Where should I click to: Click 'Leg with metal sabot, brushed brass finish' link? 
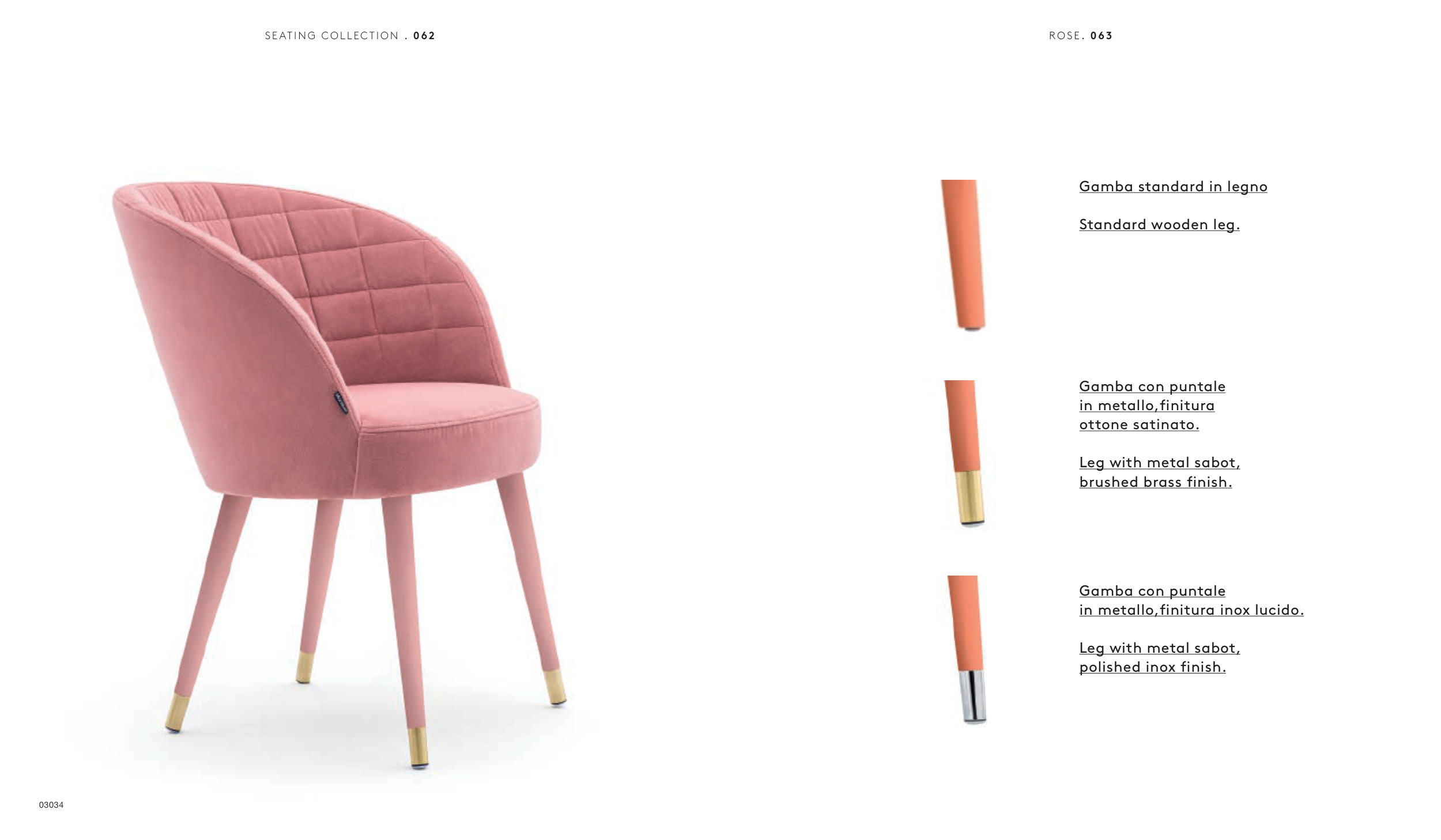pyautogui.click(x=1160, y=472)
